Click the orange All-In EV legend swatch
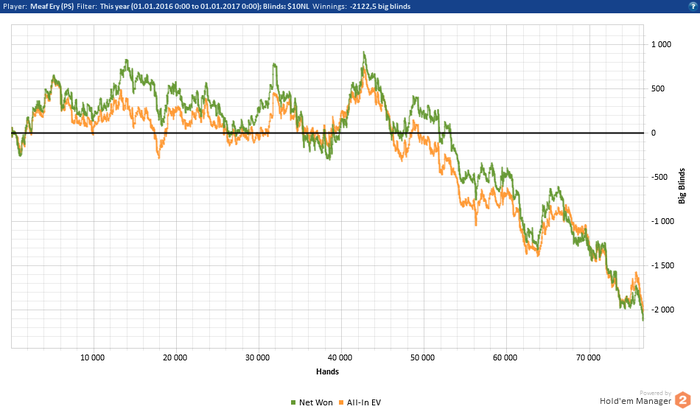Viewport: 700px width, 412px height. [341, 403]
